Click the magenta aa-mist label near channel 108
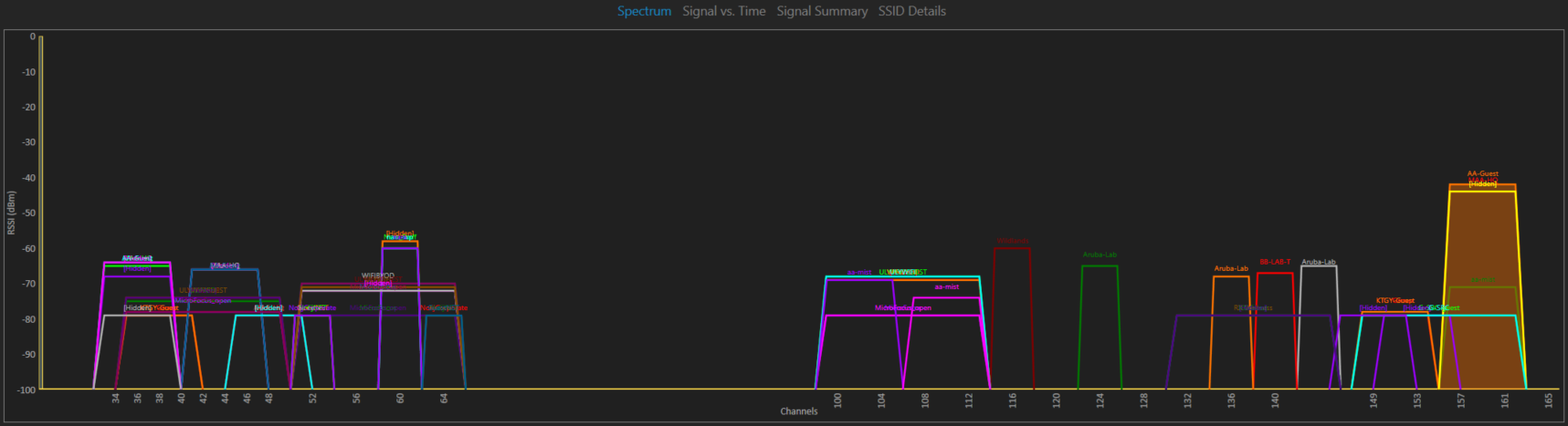 (x=947, y=287)
